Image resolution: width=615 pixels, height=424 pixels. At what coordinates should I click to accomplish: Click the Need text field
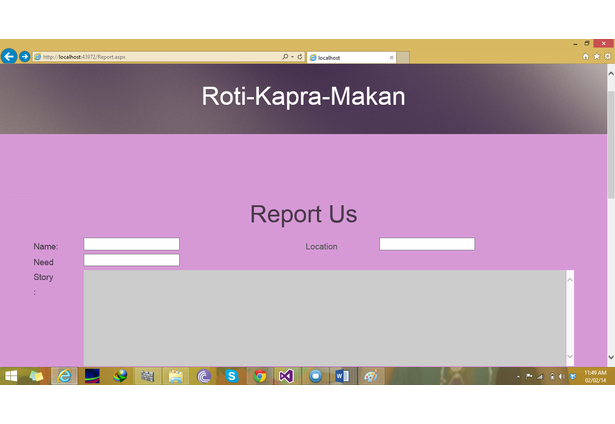pyautogui.click(x=131, y=260)
